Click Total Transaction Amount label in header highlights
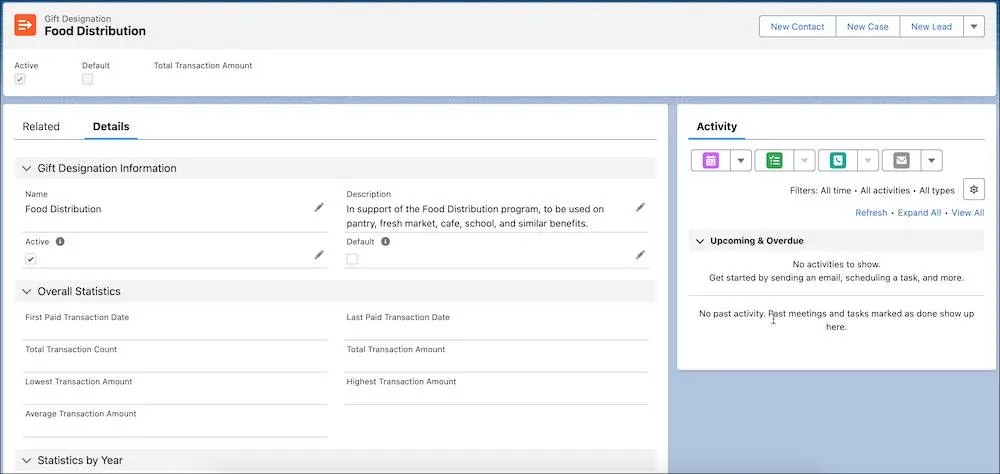Viewport: 1000px width, 474px height. pyautogui.click(x=203, y=65)
